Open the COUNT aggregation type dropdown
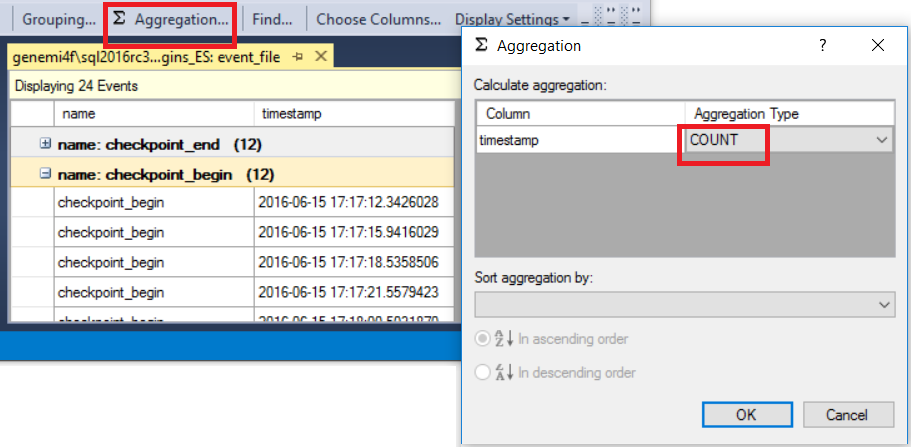The image size is (911, 447). pyautogui.click(x=789, y=140)
